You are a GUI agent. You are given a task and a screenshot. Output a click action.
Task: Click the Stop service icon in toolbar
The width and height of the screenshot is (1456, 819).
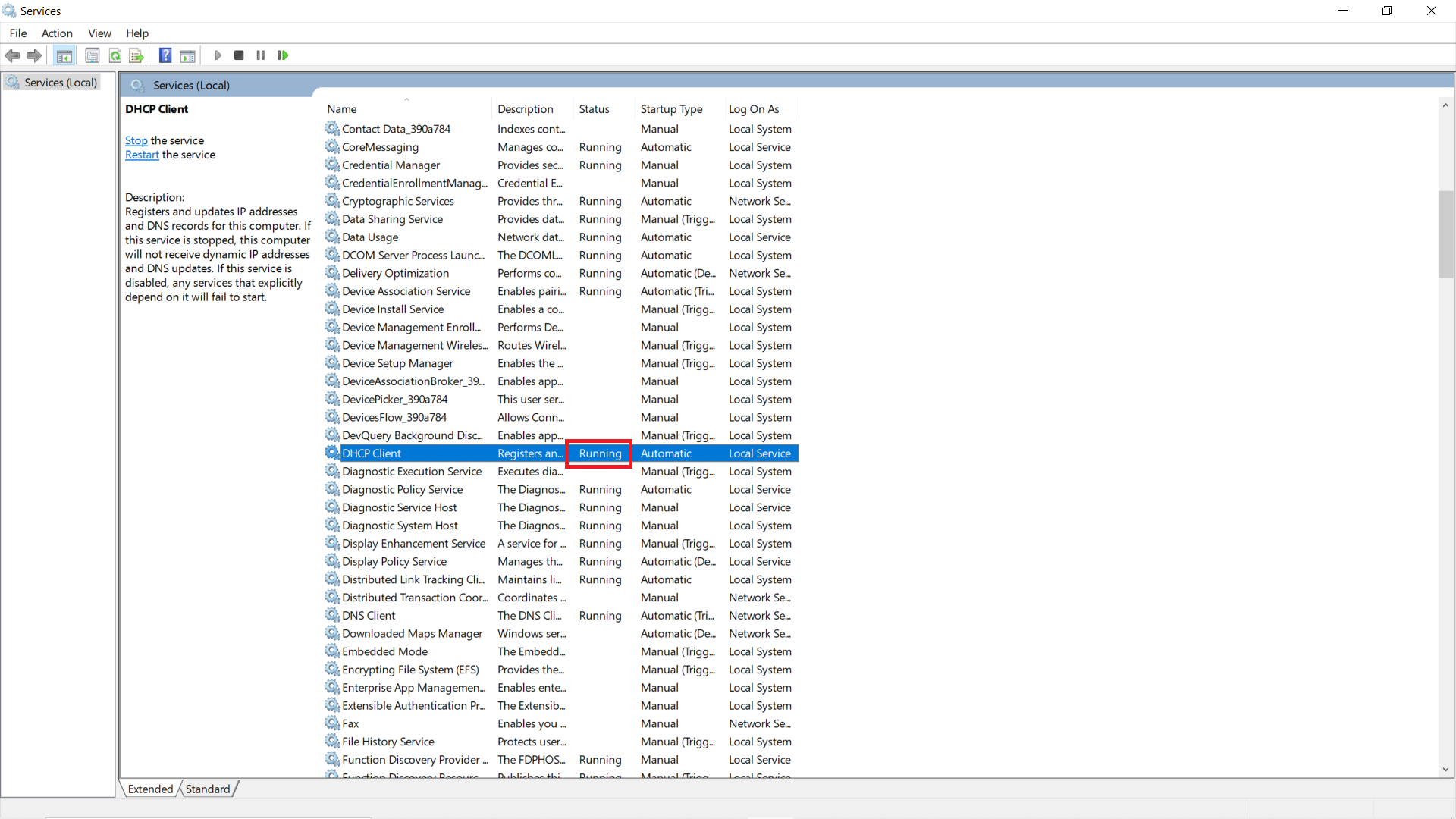click(239, 55)
